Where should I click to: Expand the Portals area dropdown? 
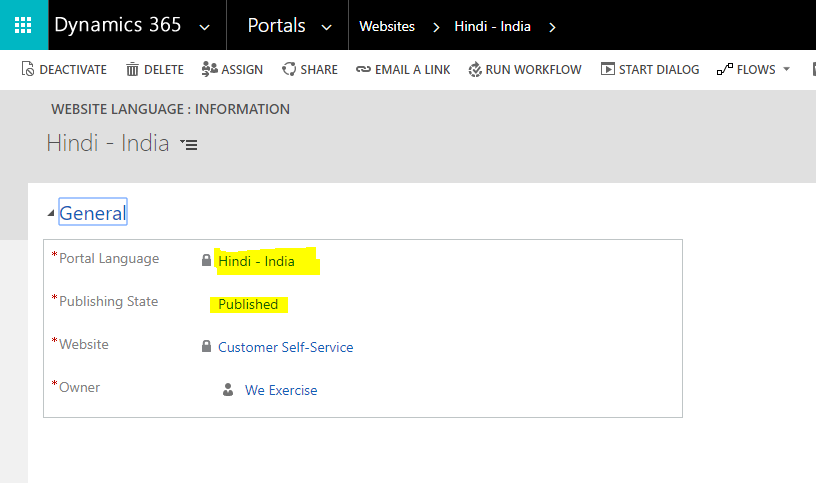click(x=326, y=27)
